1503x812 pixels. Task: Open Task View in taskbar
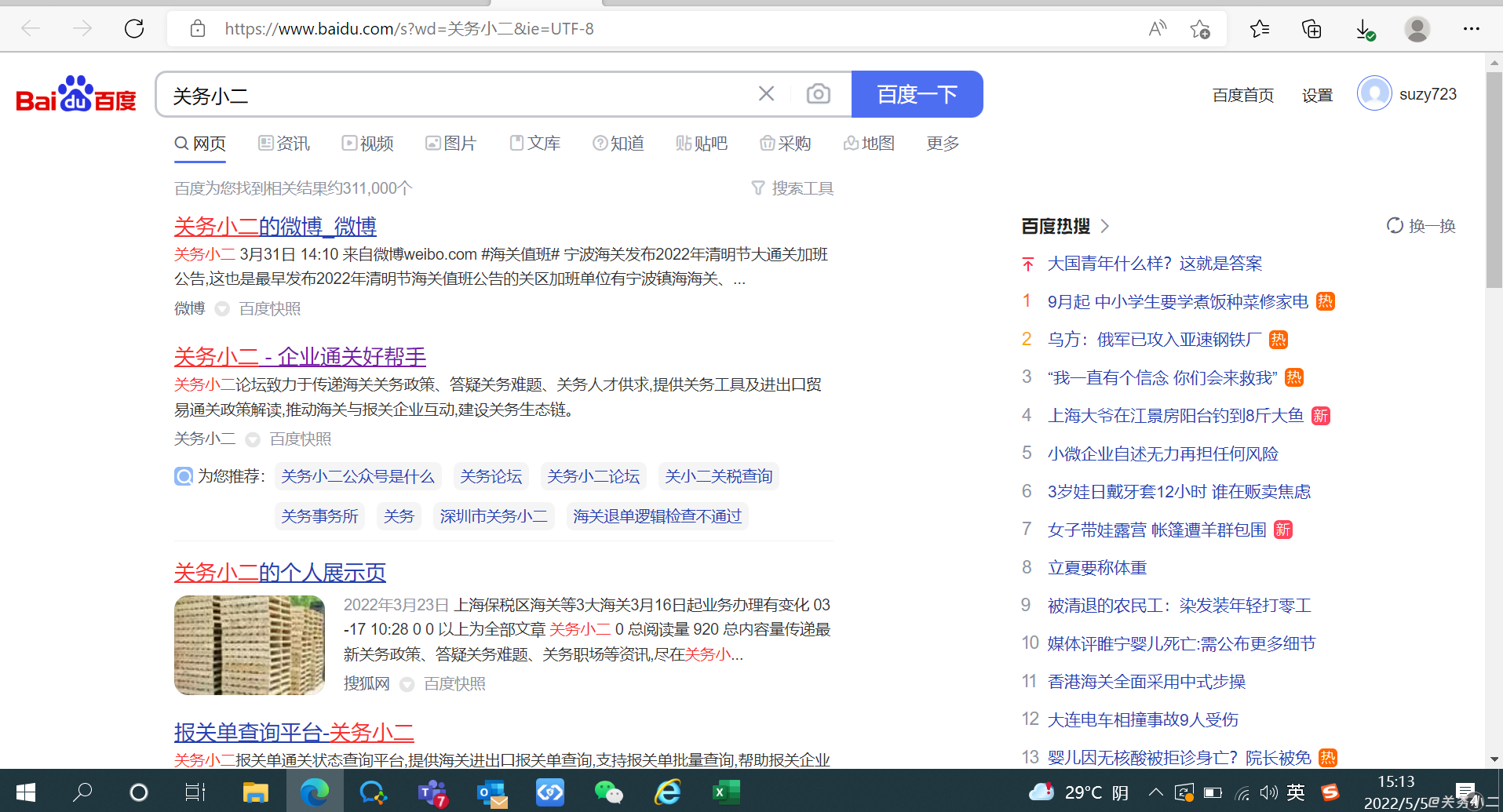point(195,792)
